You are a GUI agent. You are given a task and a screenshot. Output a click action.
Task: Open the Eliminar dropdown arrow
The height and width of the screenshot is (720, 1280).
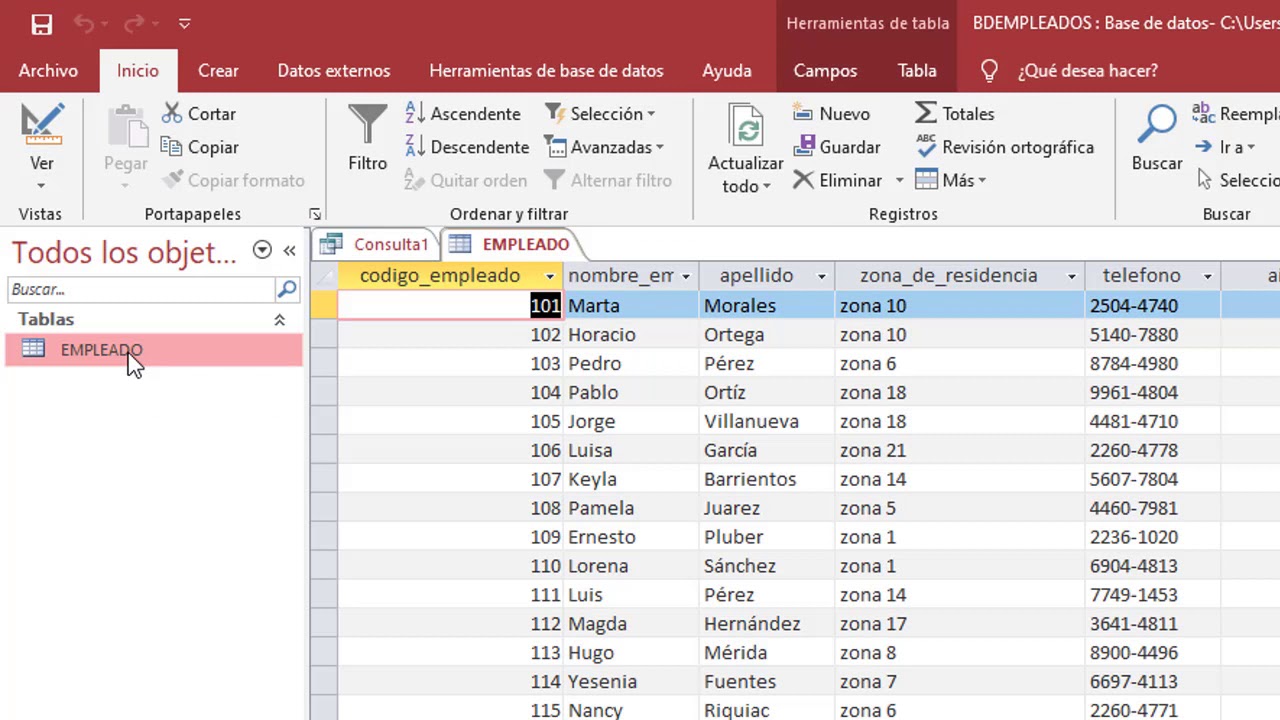coord(899,181)
